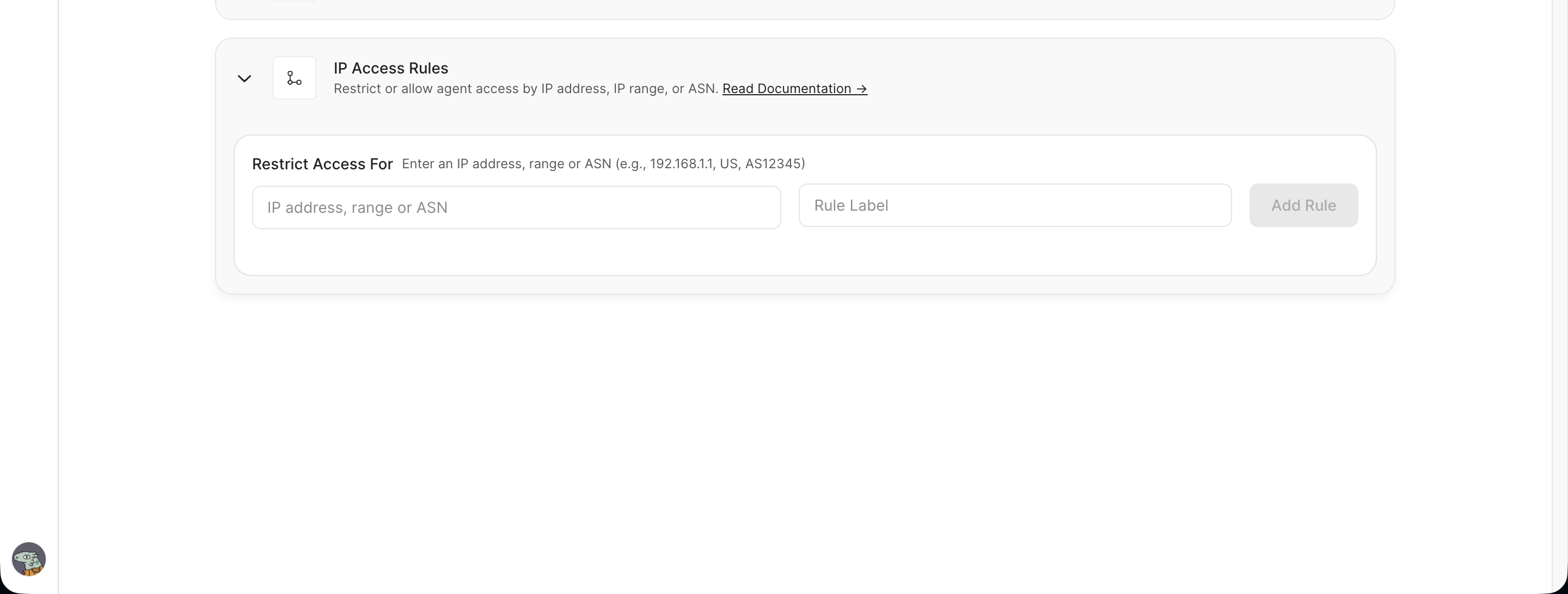Click empty area right of Read Documentation link
The height and width of the screenshot is (594, 1568).
click(1126, 89)
